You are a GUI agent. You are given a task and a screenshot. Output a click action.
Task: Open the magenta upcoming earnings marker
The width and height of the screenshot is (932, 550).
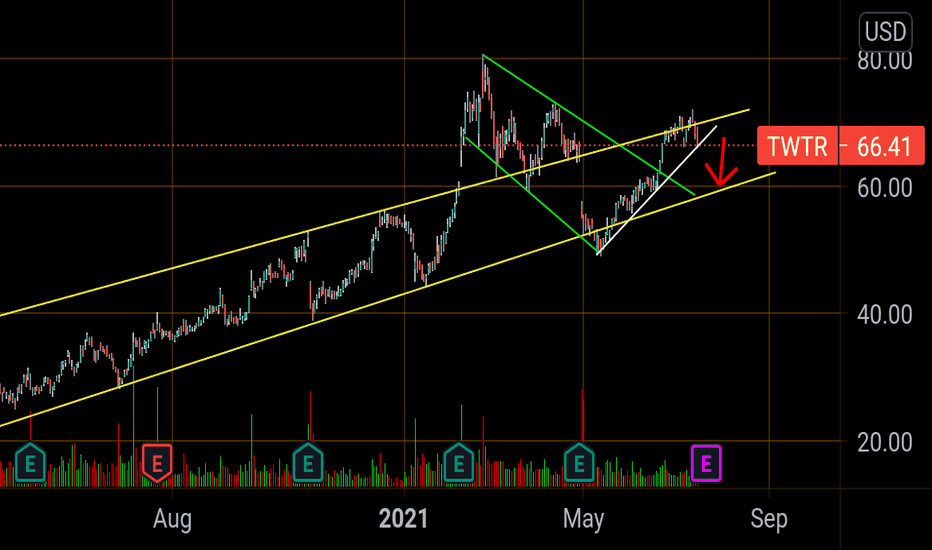[x=706, y=463]
